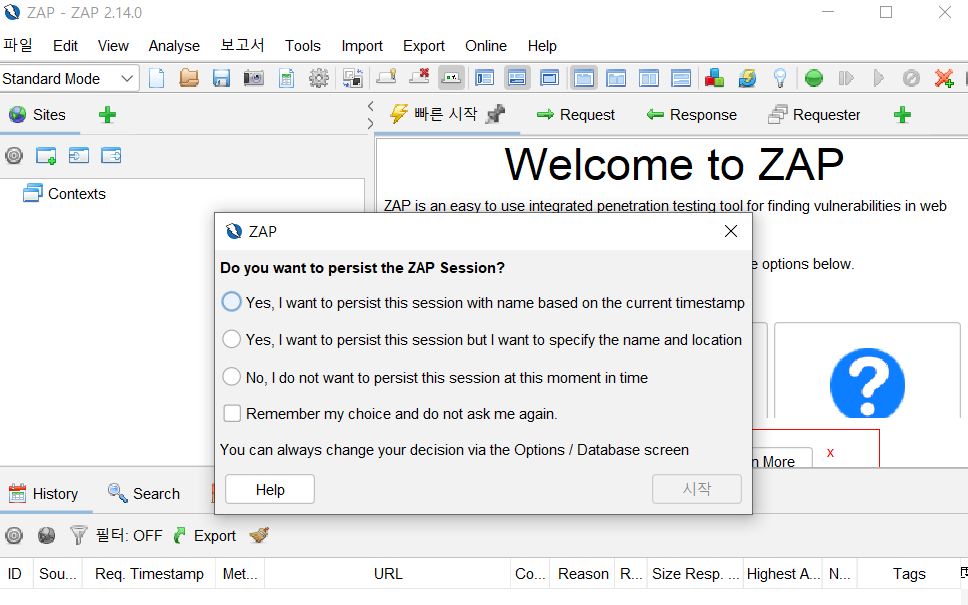Click the History panel target icon

pos(14,535)
